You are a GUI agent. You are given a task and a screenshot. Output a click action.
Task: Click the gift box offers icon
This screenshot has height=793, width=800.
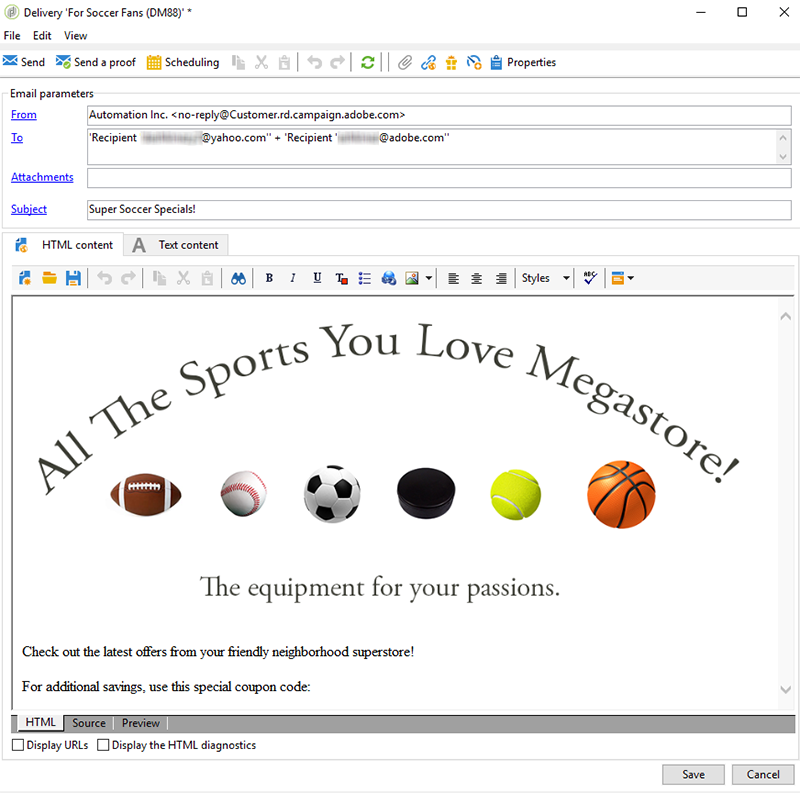[451, 62]
